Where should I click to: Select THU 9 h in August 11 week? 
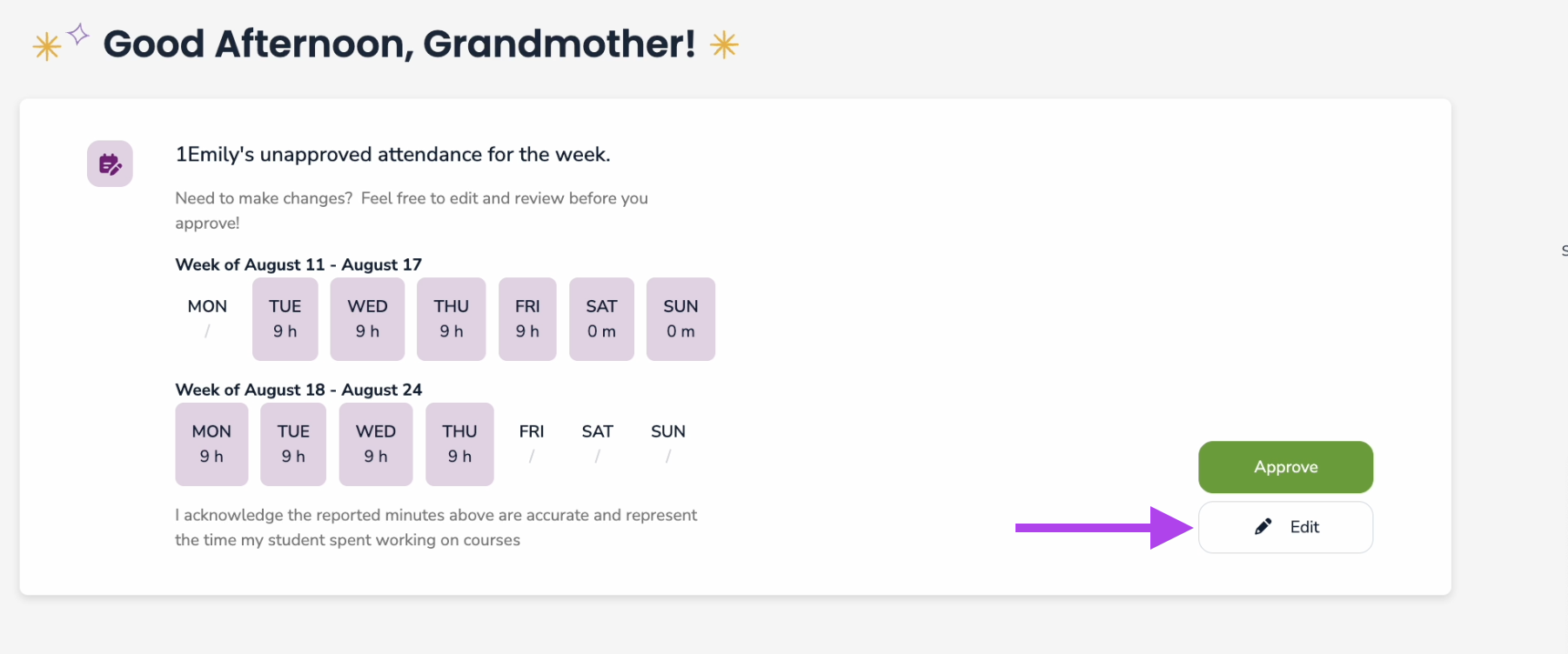tap(451, 319)
